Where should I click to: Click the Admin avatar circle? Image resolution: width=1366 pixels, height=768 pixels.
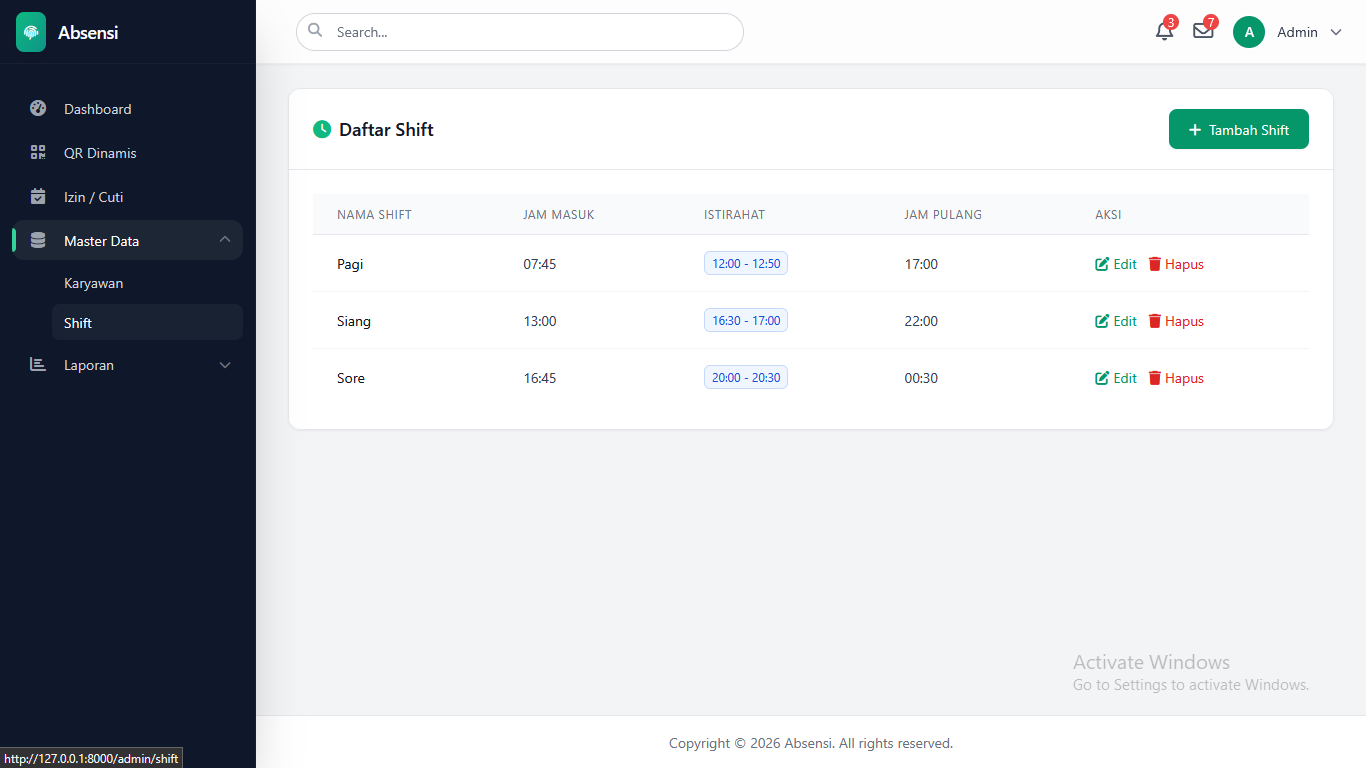click(x=1249, y=32)
